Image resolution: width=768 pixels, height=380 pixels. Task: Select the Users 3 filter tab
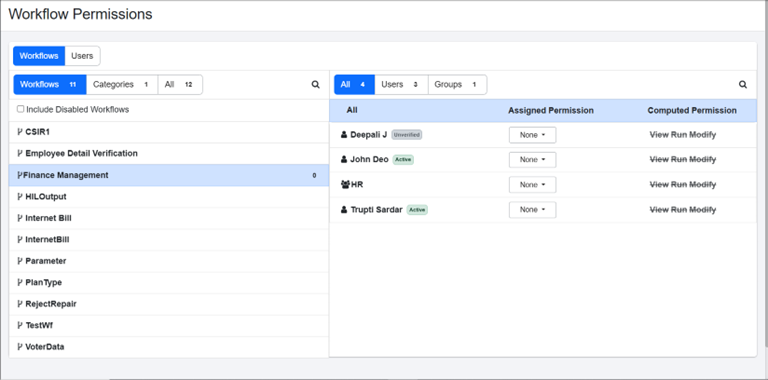point(401,85)
